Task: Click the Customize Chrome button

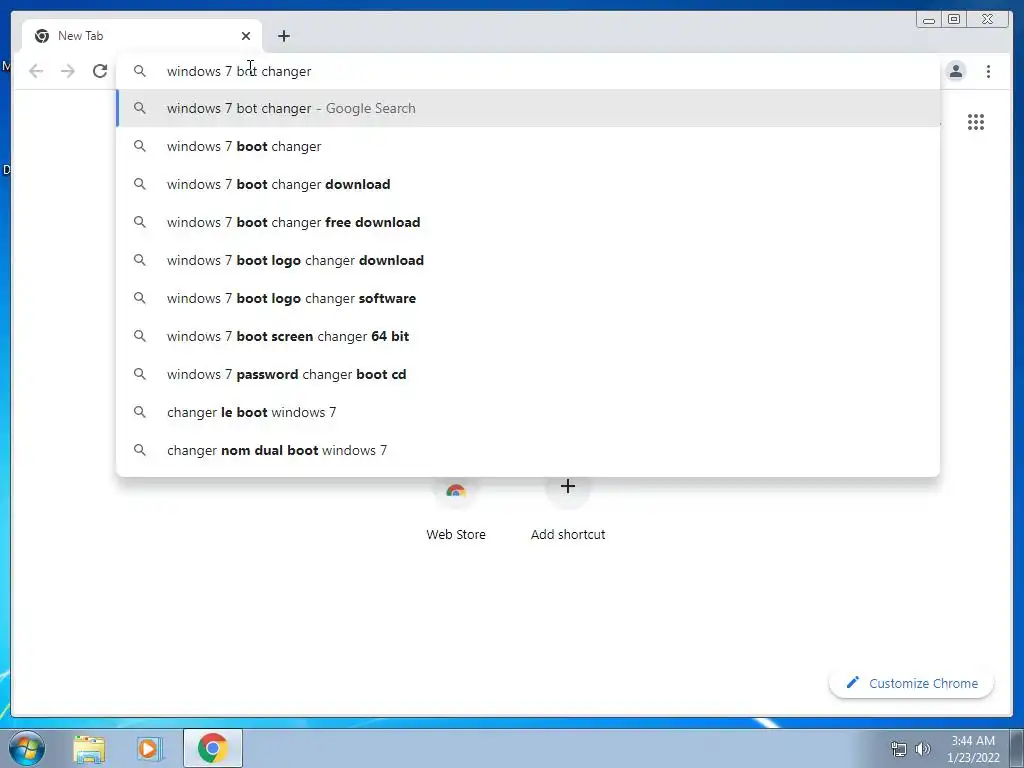Action: (x=912, y=683)
